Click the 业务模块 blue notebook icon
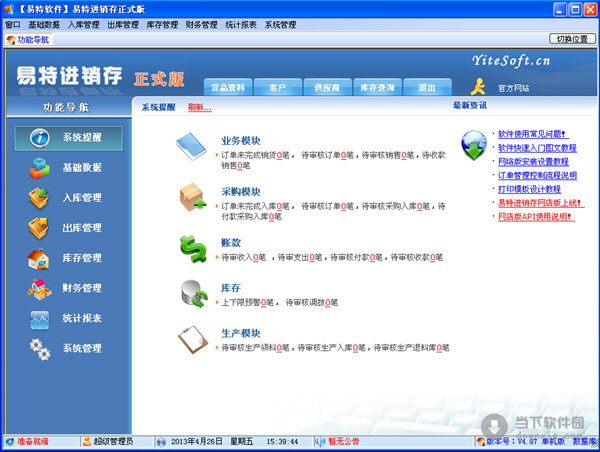Screen dimensions: 600x452 (x=191, y=146)
